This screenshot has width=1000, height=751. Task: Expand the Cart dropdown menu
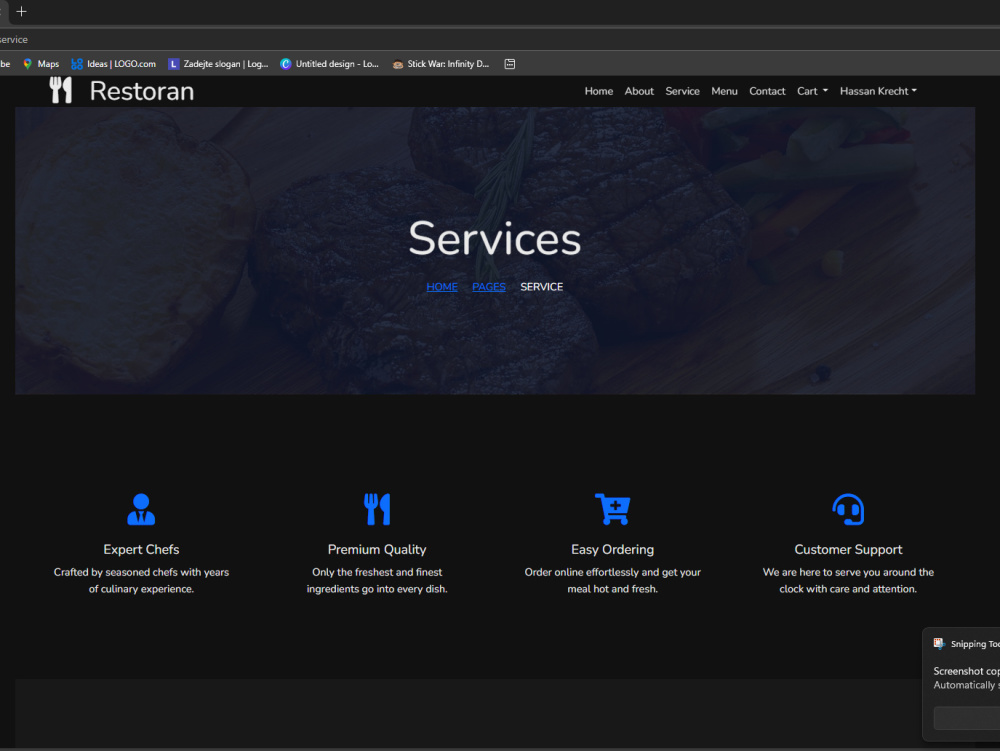pos(812,91)
